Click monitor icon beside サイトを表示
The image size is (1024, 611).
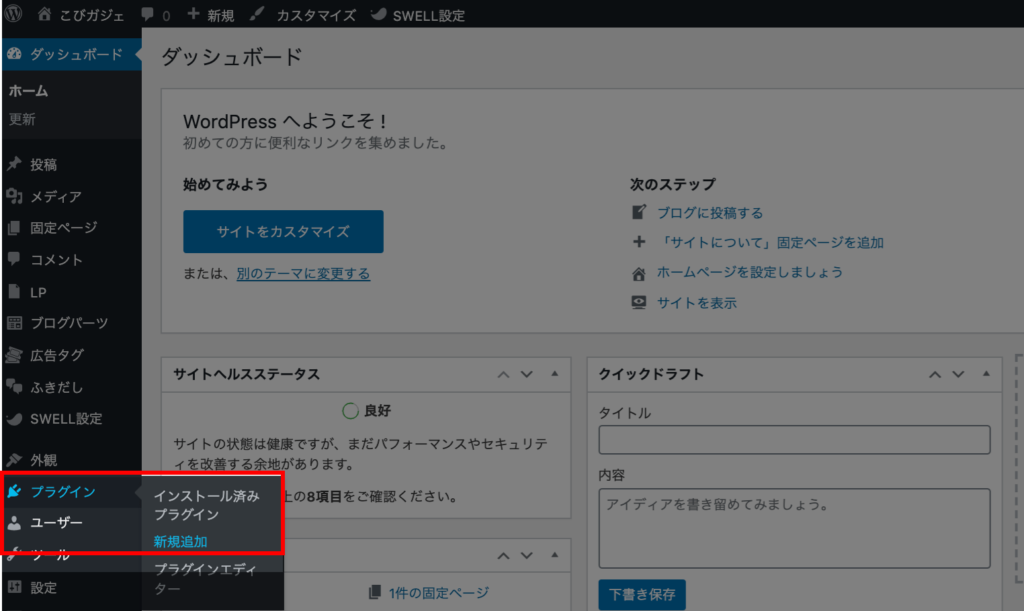coord(639,302)
